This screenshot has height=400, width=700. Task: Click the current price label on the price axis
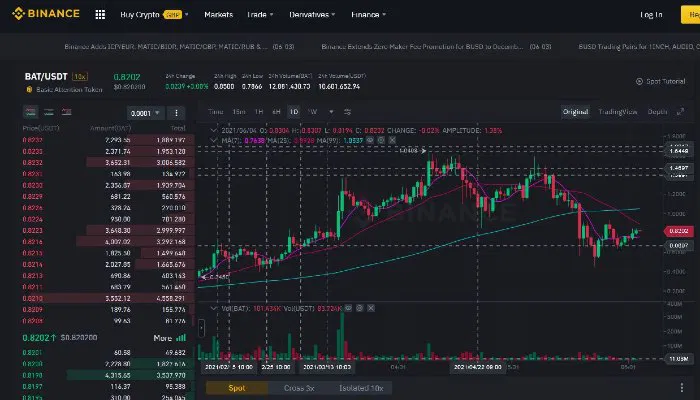(679, 231)
